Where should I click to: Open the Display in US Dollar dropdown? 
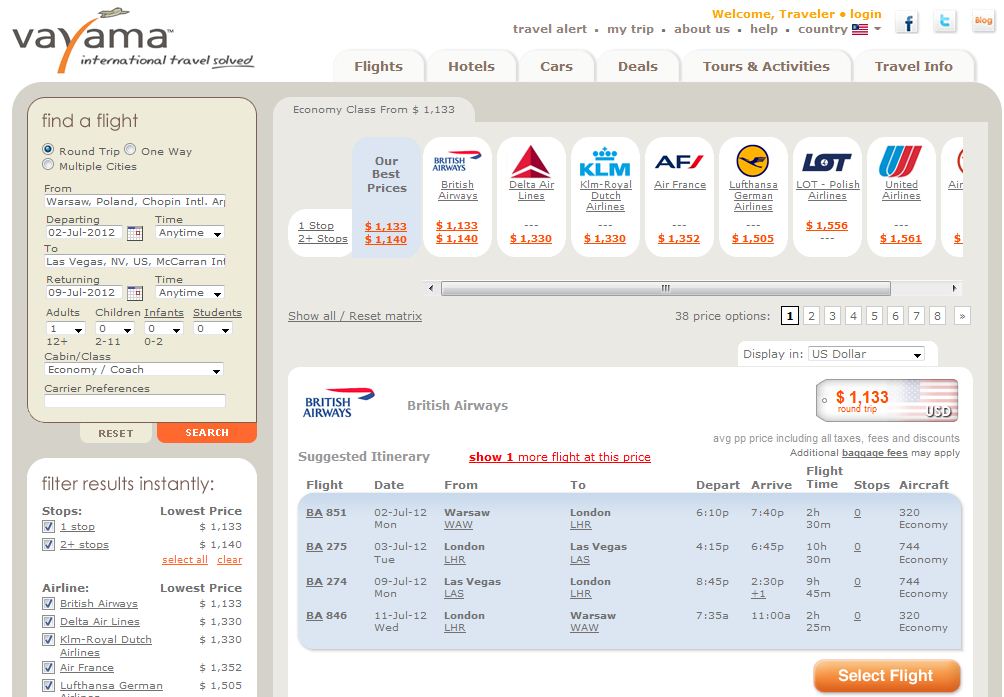[x=866, y=354]
